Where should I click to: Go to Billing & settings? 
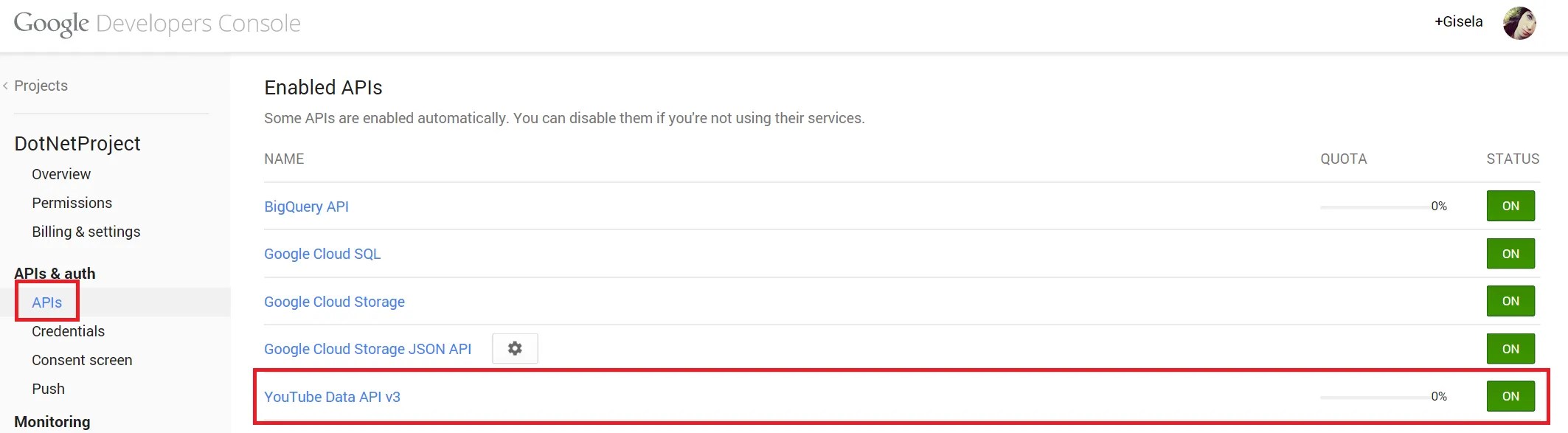pos(86,232)
